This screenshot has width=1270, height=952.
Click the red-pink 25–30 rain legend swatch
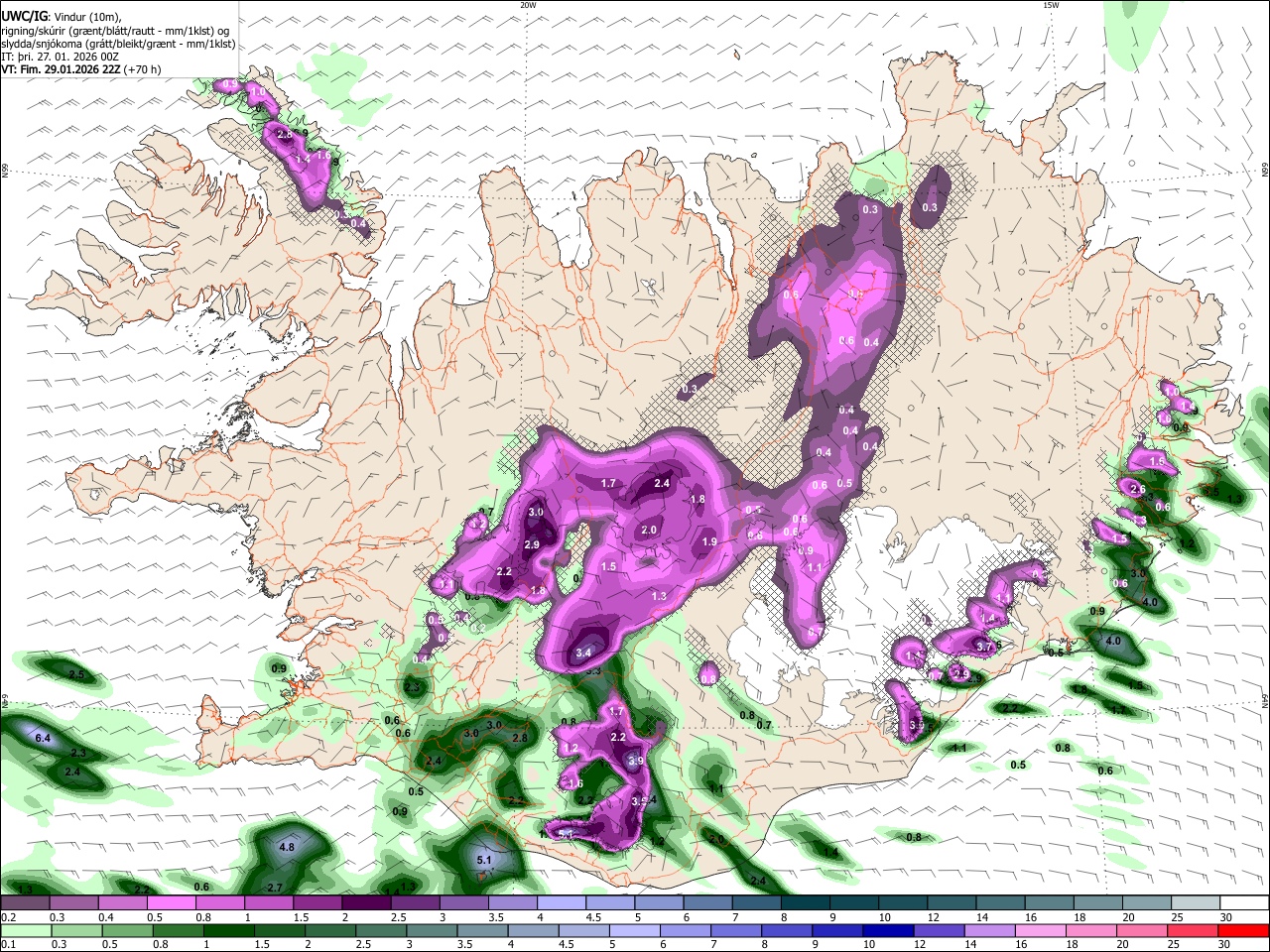pos(1193,930)
